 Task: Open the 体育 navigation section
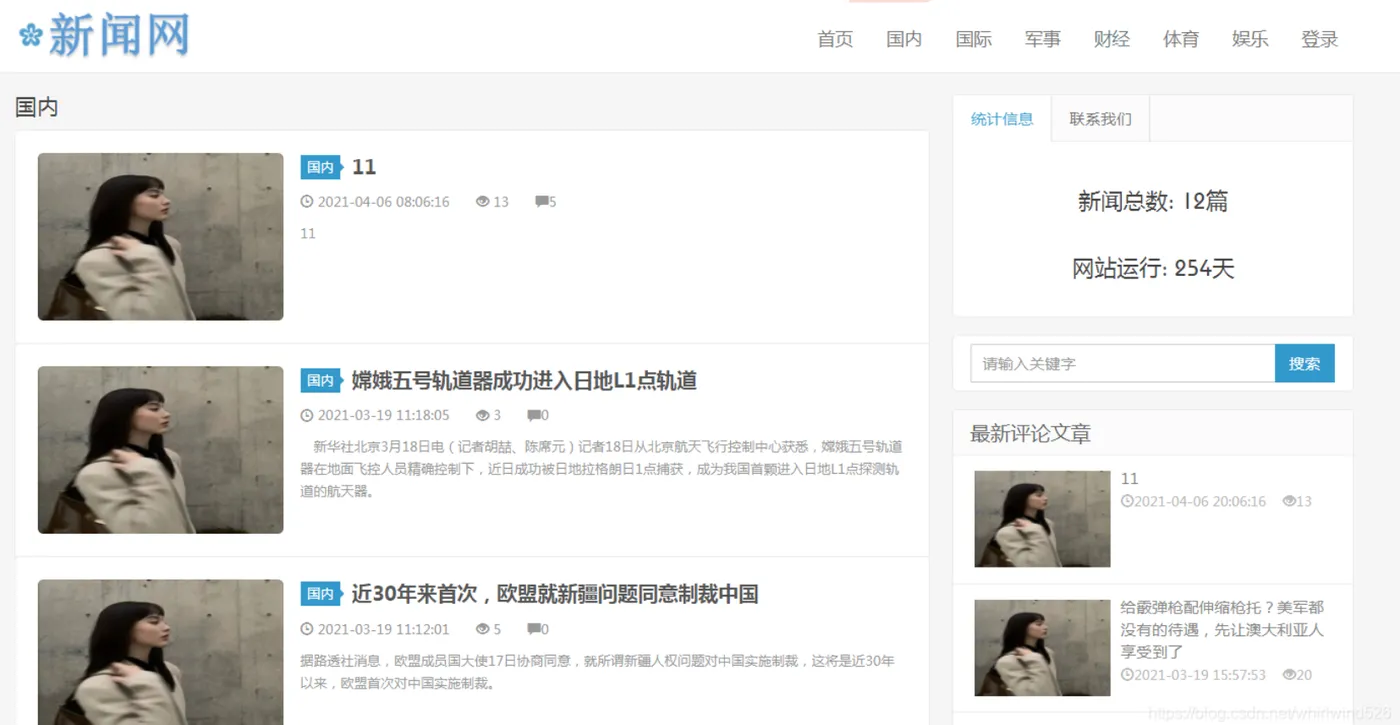pos(1180,39)
